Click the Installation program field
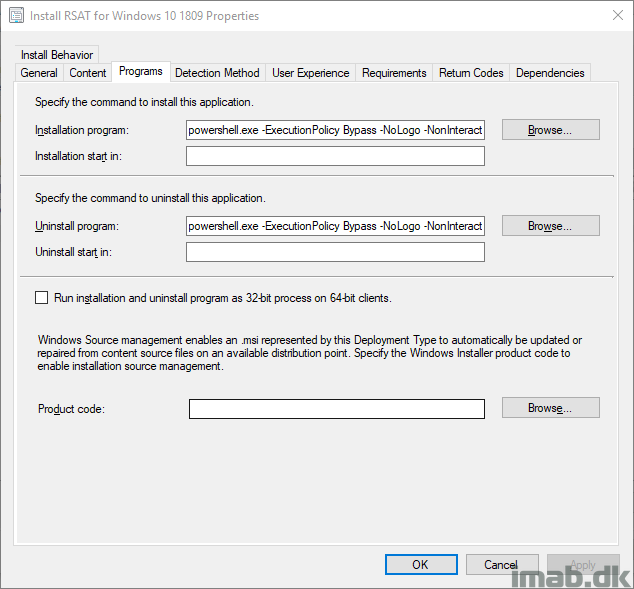This screenshot has width=634, height=589. [335, 130]
